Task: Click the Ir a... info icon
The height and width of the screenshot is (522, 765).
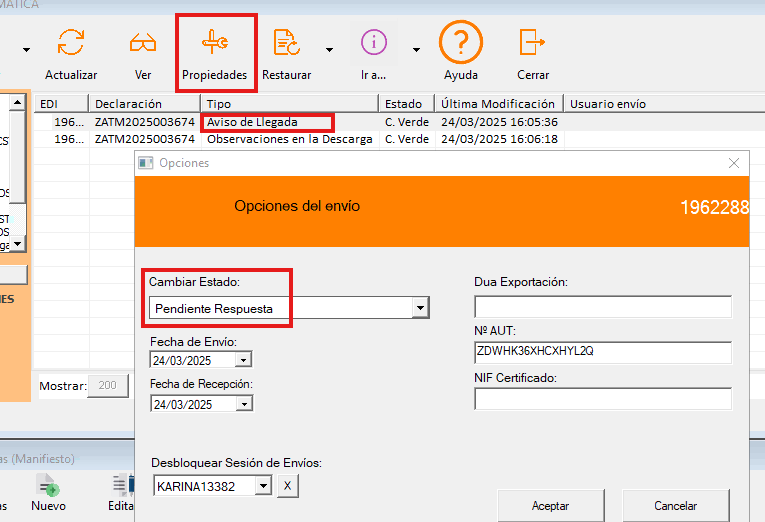Action: (x=374, y=43)
